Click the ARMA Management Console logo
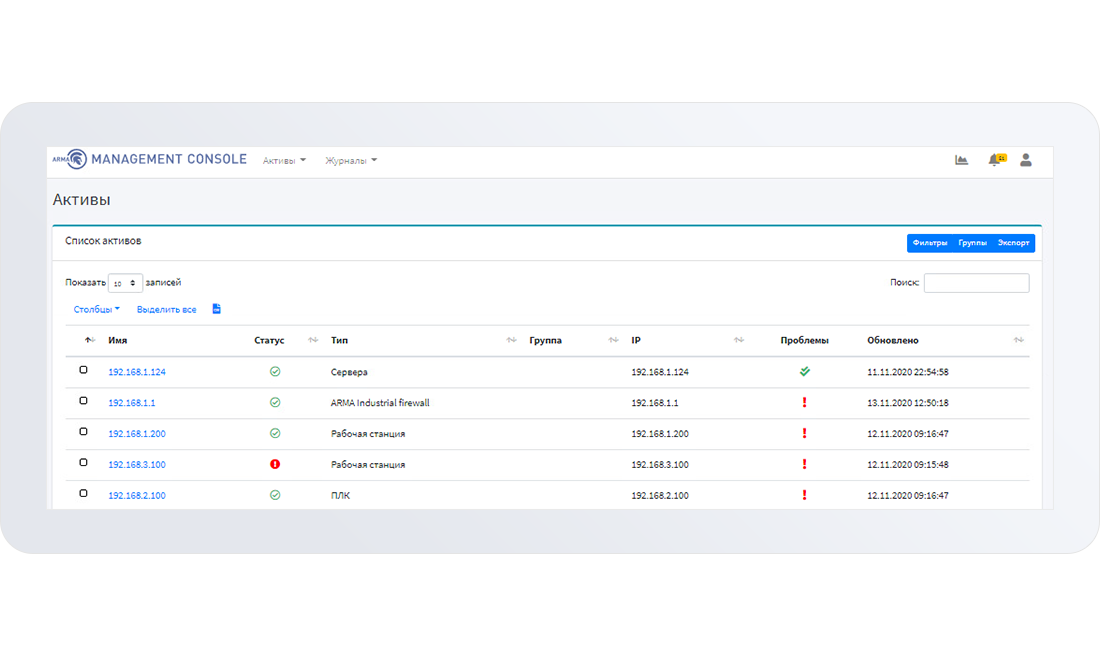1100x657 pixels. coord(150,160)
